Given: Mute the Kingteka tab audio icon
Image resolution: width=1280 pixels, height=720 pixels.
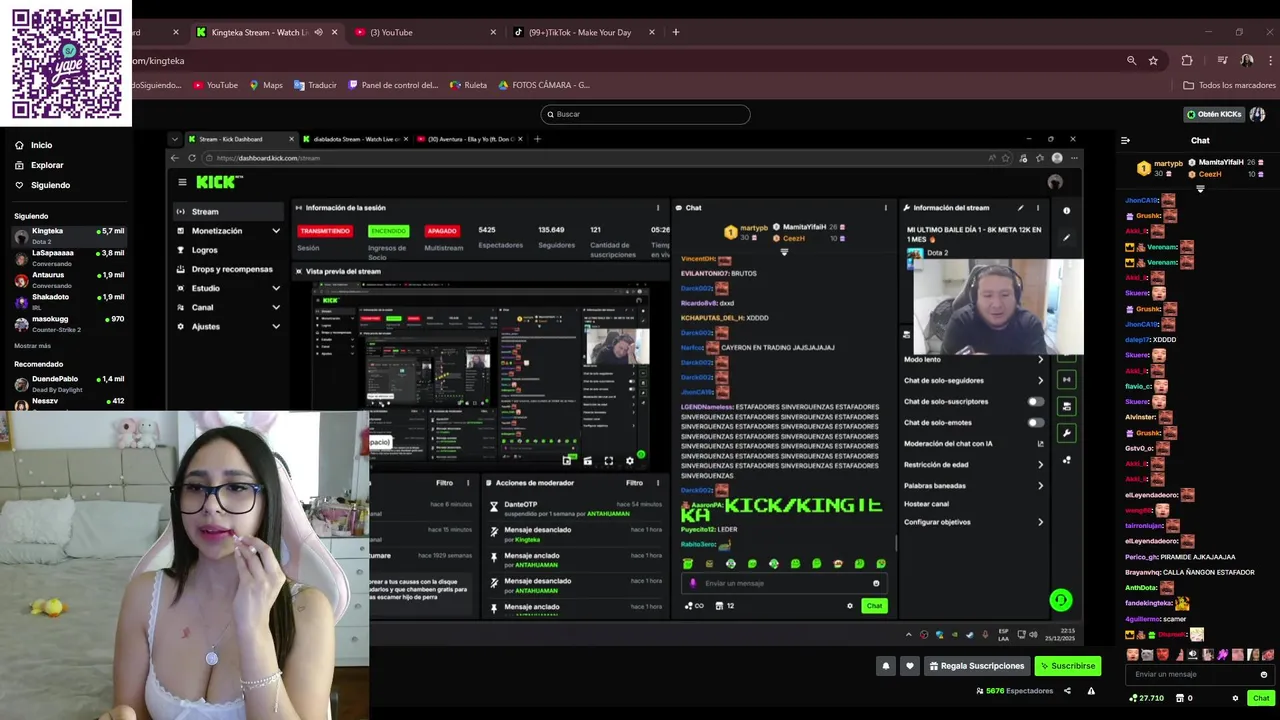Looking at the screenshot, I should pyautogui.click(x=318, y=32).
